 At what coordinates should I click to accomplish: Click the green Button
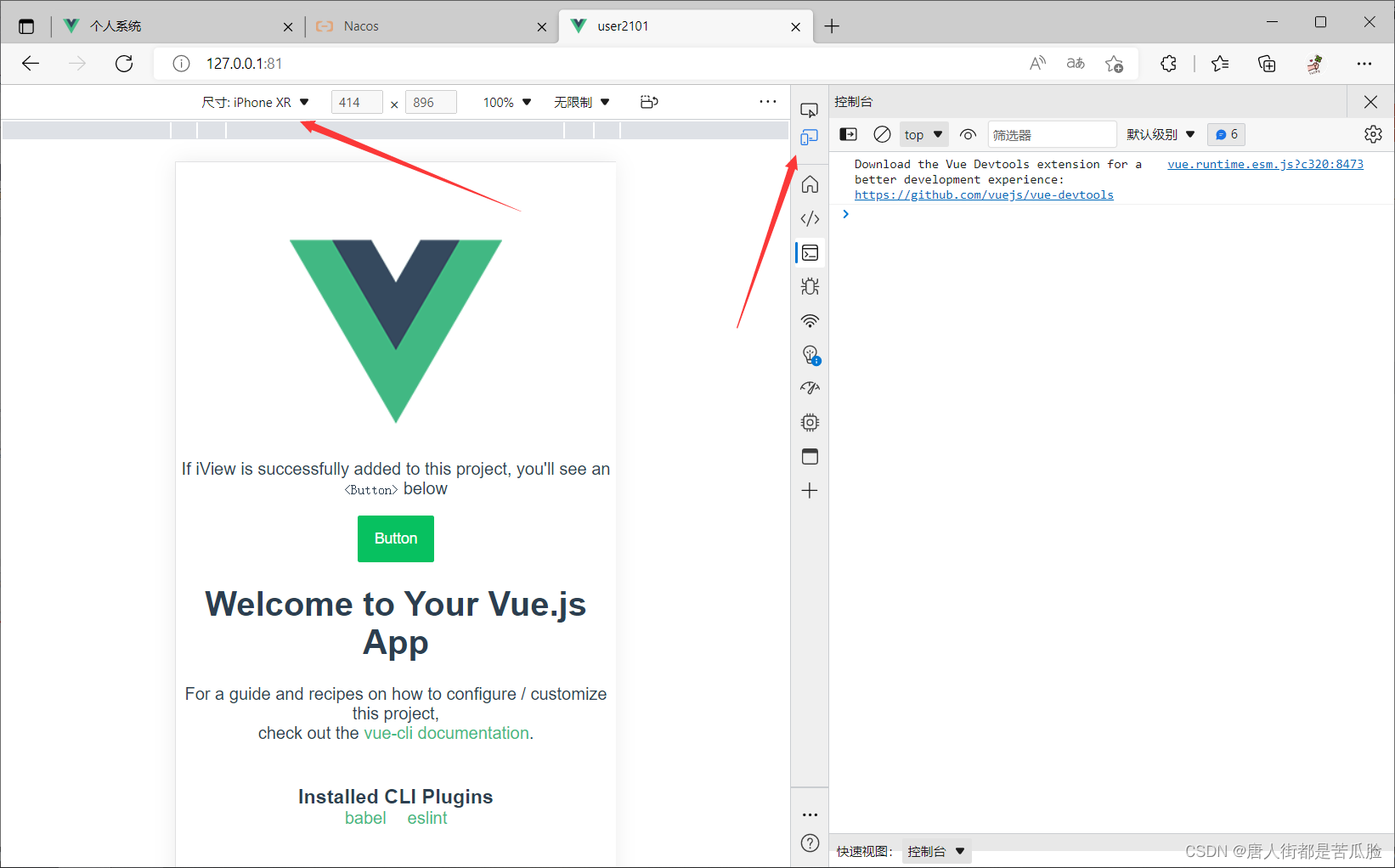click(x=396, y=538)
